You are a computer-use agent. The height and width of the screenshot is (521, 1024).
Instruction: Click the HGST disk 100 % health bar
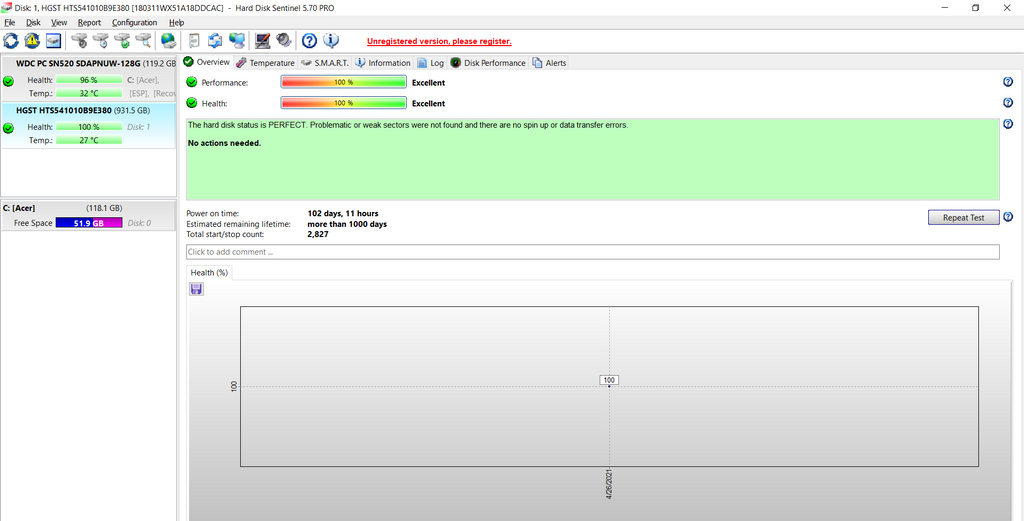pyautogui.click(x=89, y=127)
